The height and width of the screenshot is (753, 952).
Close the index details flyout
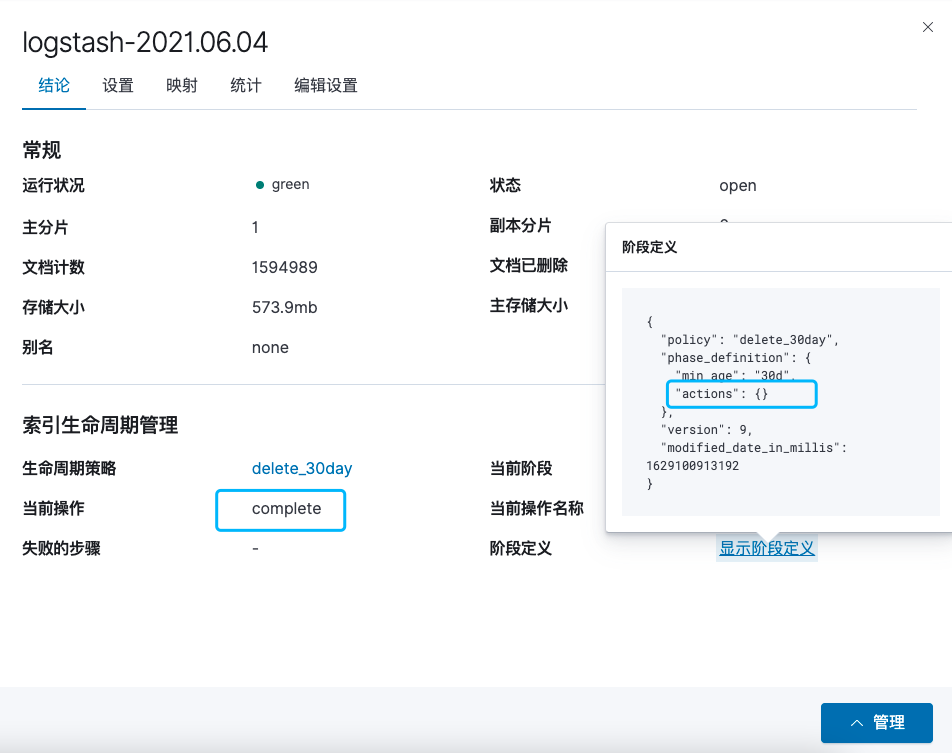point(927,27)
